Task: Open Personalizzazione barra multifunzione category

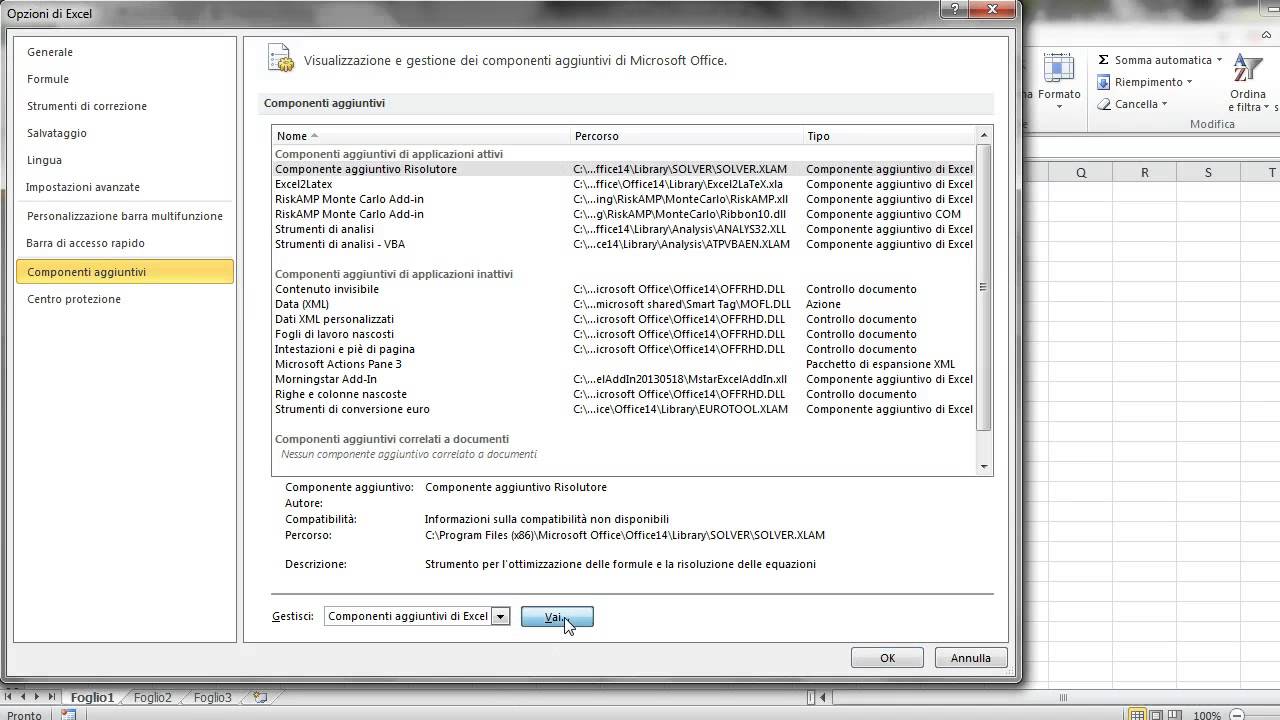Action: (125, 216)
